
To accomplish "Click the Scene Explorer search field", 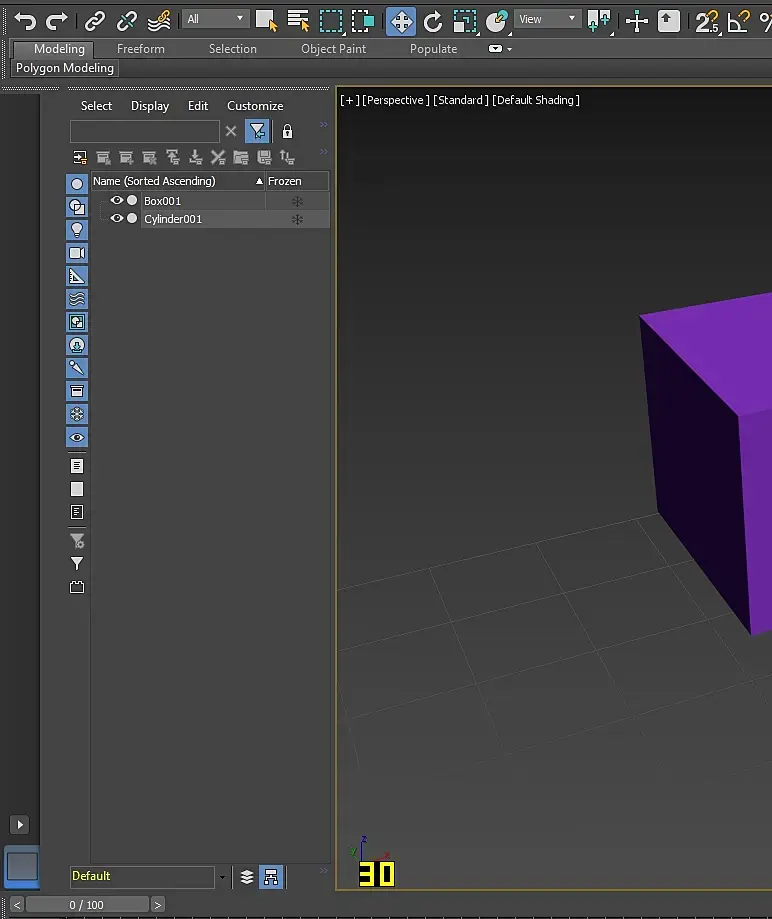I will click(144, 131).
